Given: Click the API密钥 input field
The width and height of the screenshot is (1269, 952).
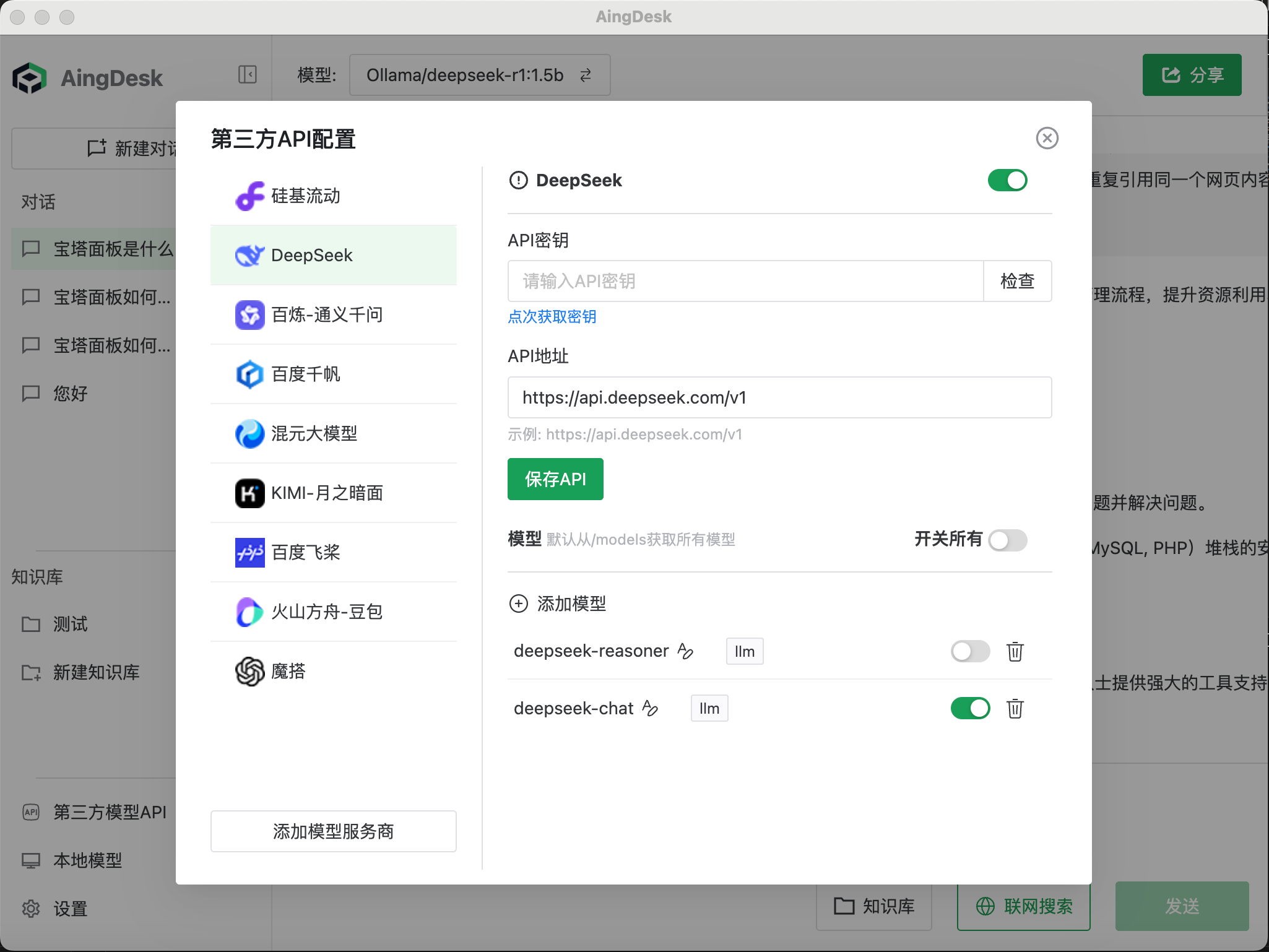Looking at the screenshot, I should (x=745, y=281).
